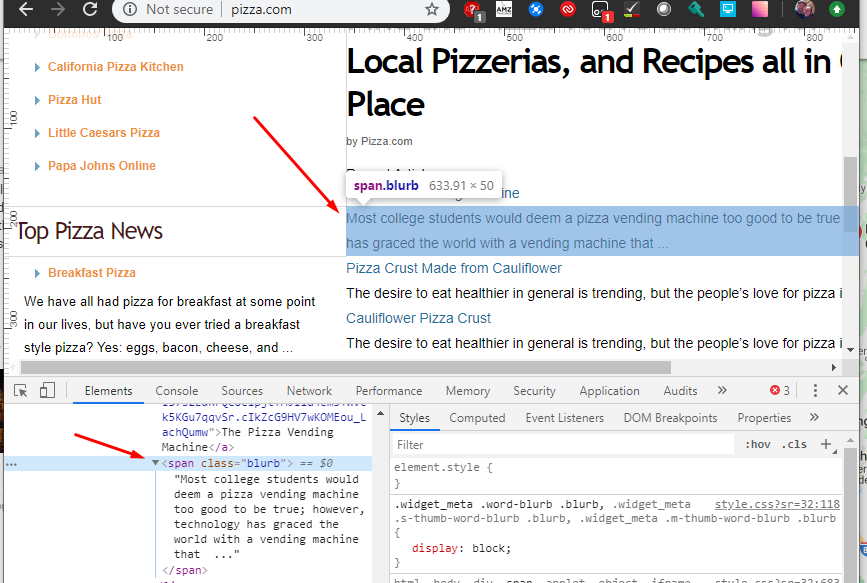The image size is (867, 583).
Task: Open the blue circular extension icon
Action: (535, 9)
